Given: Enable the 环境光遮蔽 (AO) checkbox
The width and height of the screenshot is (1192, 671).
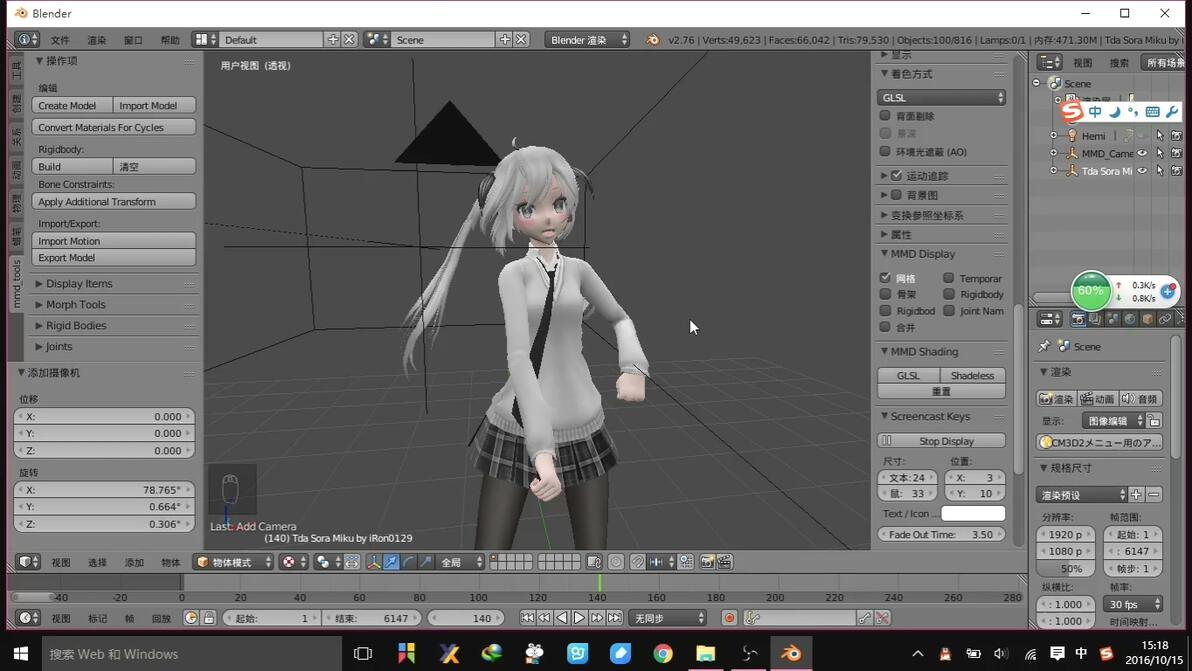Looking at the screenshot, I should [885, 151].
